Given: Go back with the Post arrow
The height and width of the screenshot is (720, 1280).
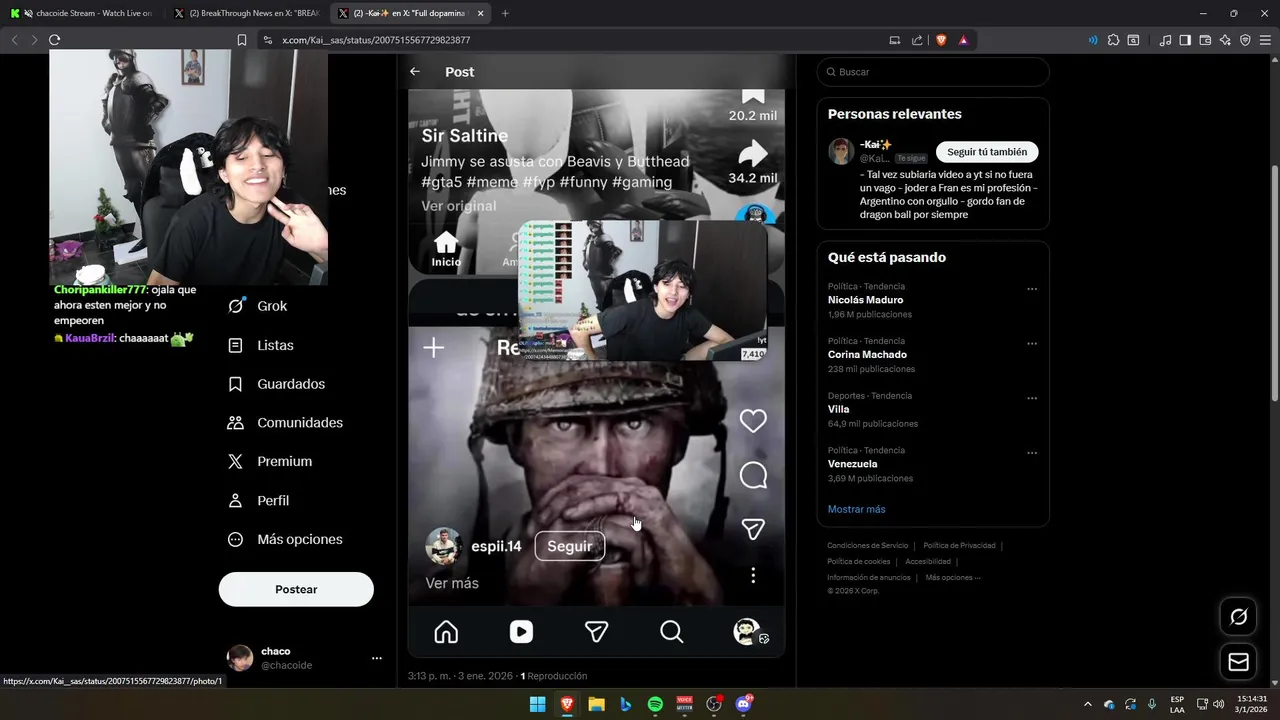Looking at the screenshot, I should click(415, 72).
